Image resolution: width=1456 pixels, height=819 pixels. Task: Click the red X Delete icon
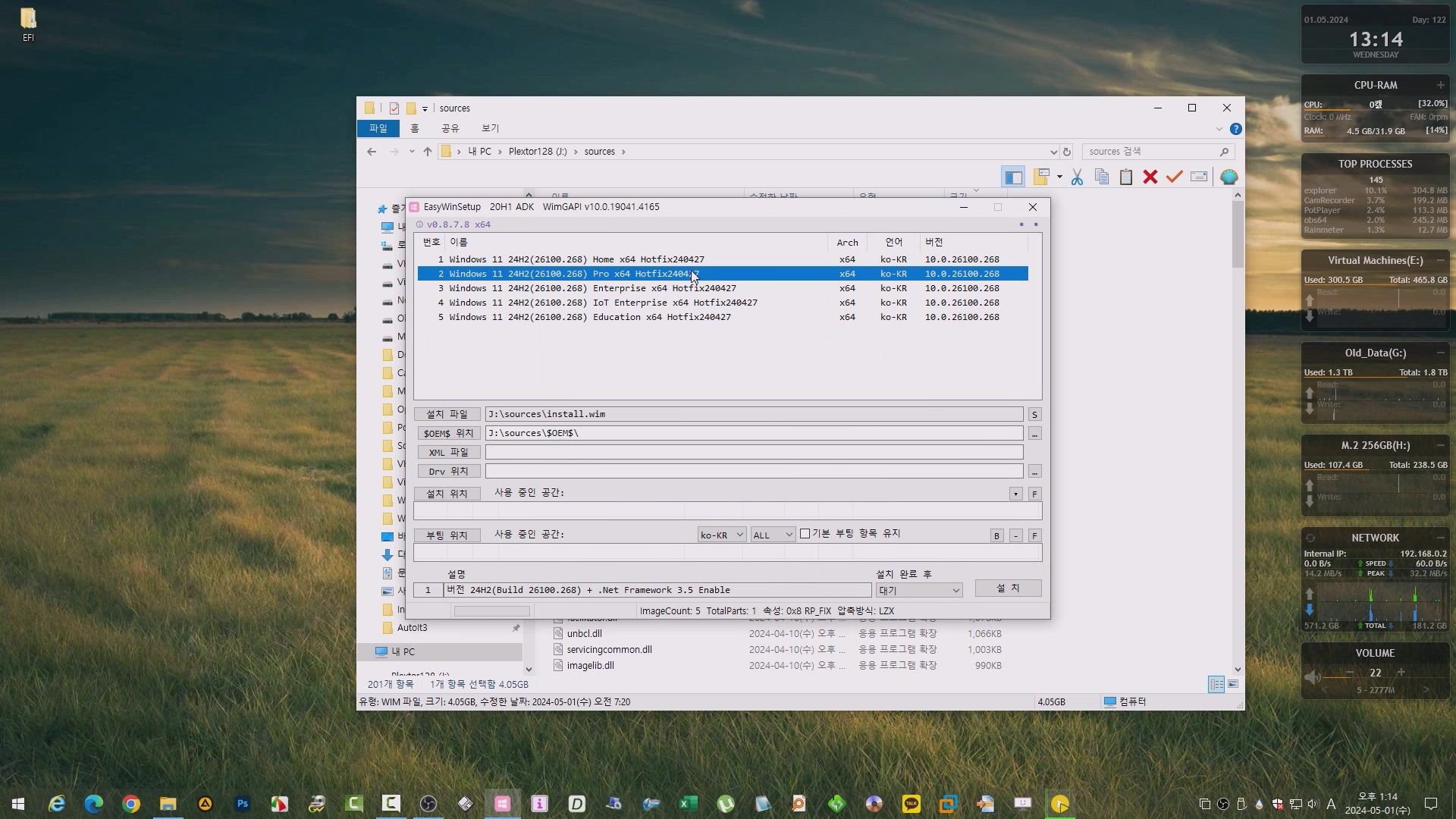pos(1150,177)
